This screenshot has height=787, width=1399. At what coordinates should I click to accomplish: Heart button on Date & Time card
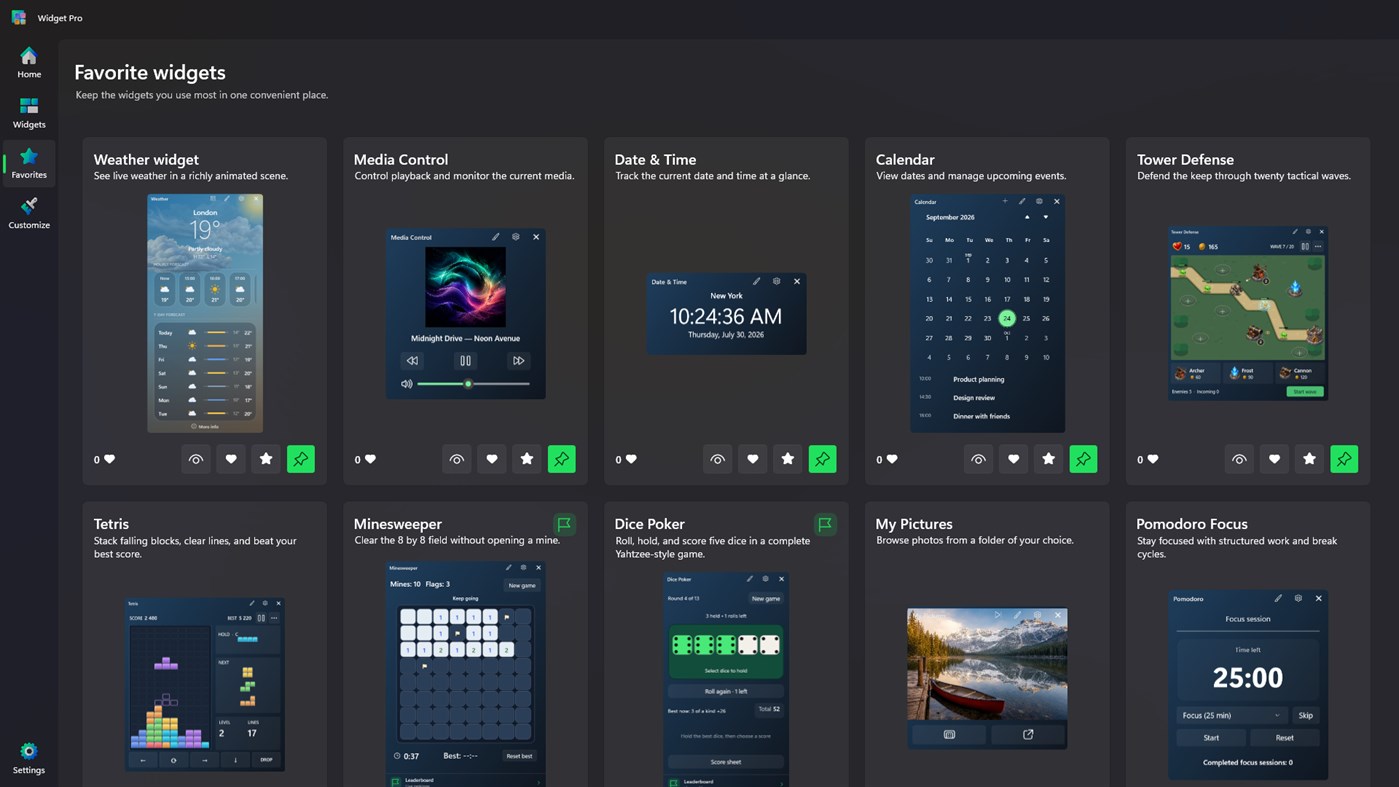(x=753, y=459)
